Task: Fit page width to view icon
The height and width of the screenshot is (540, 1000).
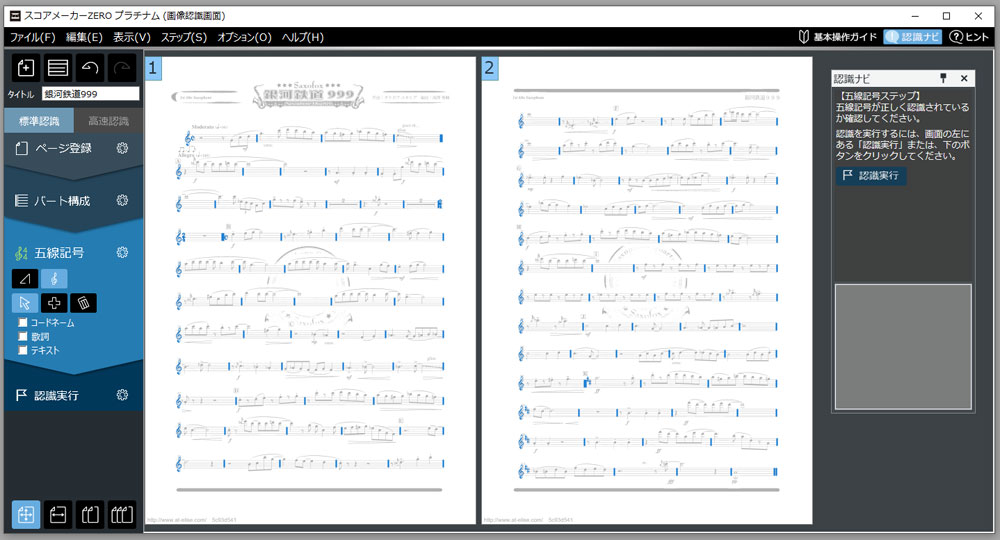Action: pos(58,514)
